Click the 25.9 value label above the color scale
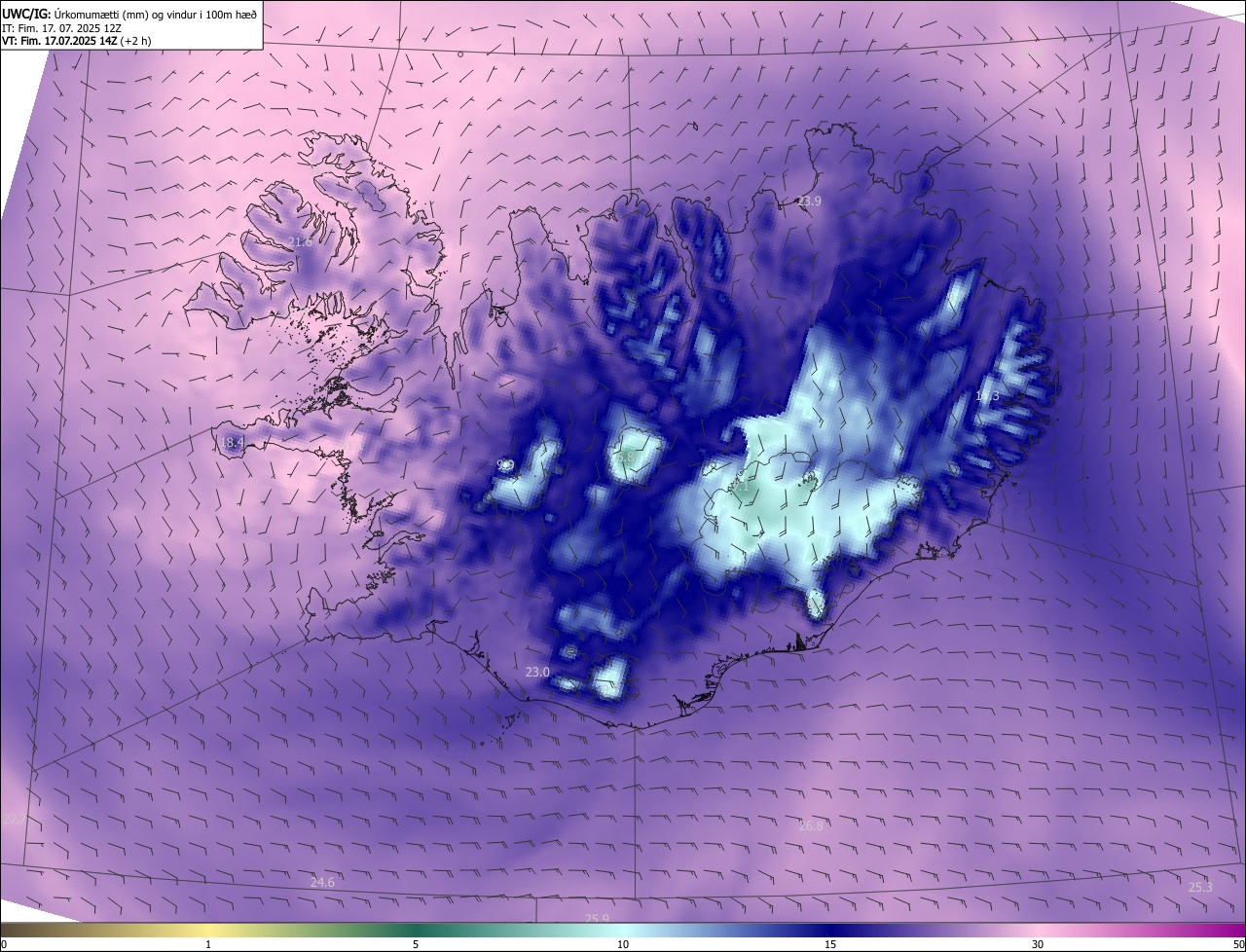 tap(597, 918)
